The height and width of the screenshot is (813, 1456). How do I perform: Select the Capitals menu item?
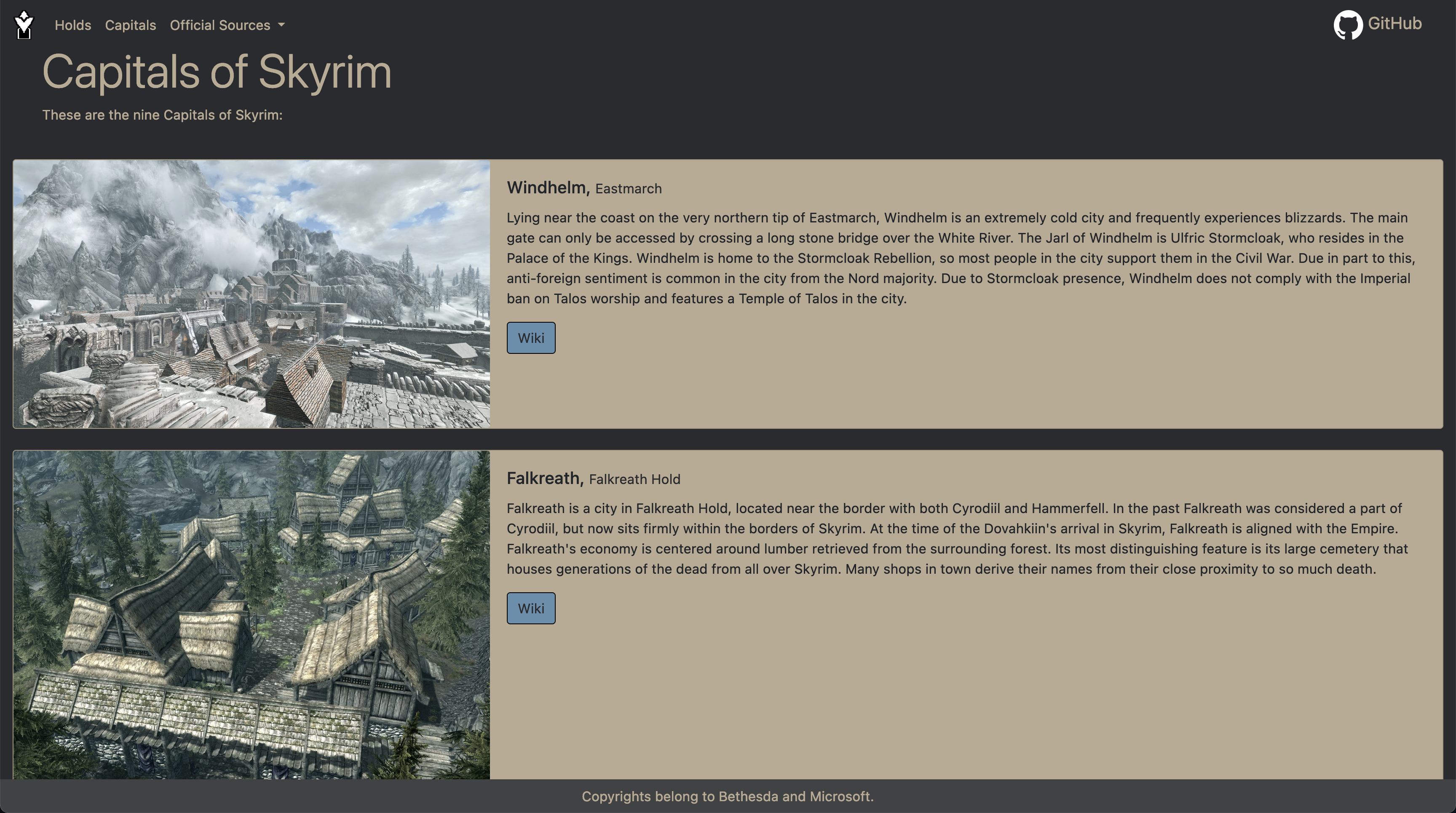(130, 25)
